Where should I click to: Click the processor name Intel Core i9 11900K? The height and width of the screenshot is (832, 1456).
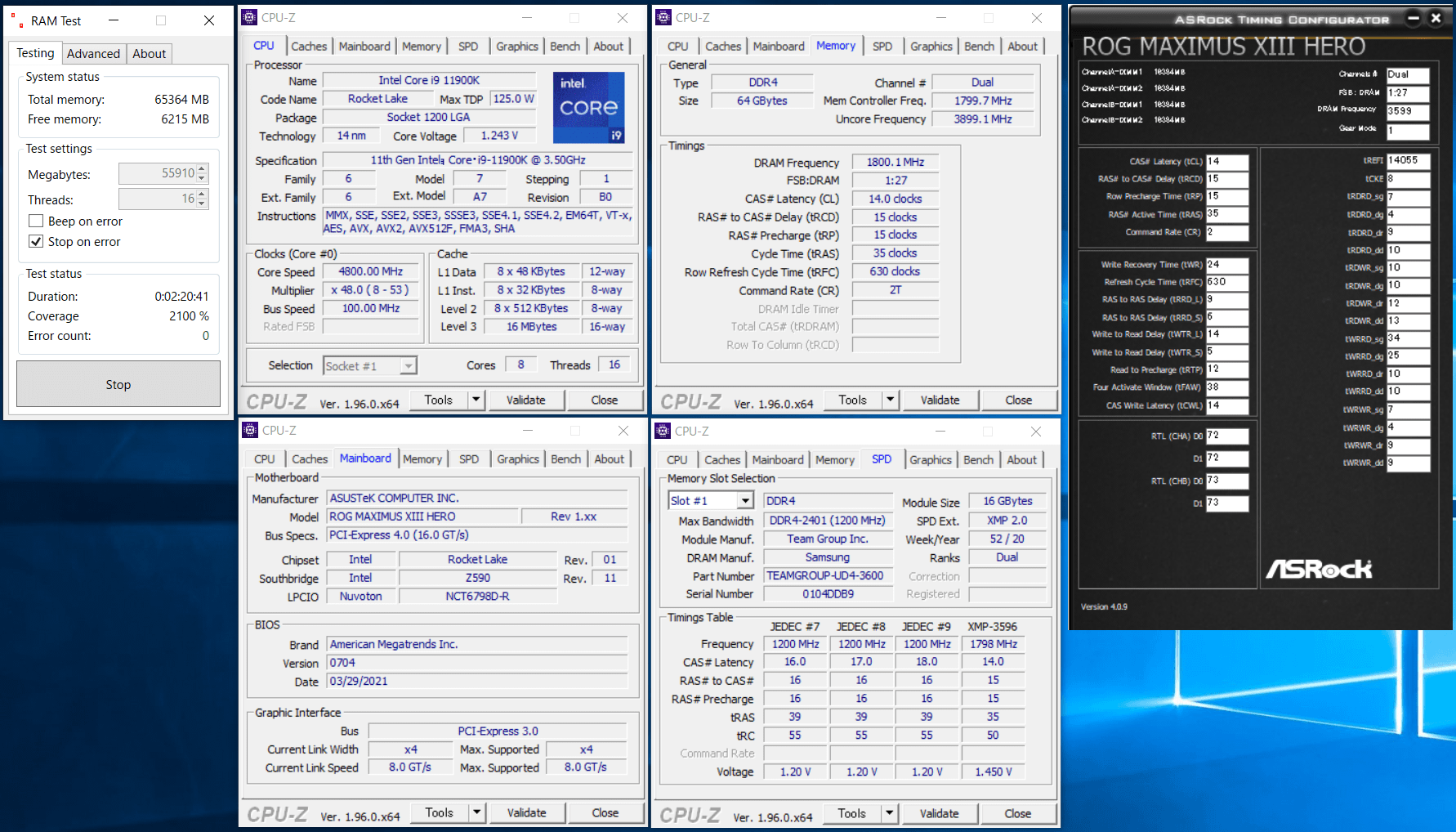(430, 80)
